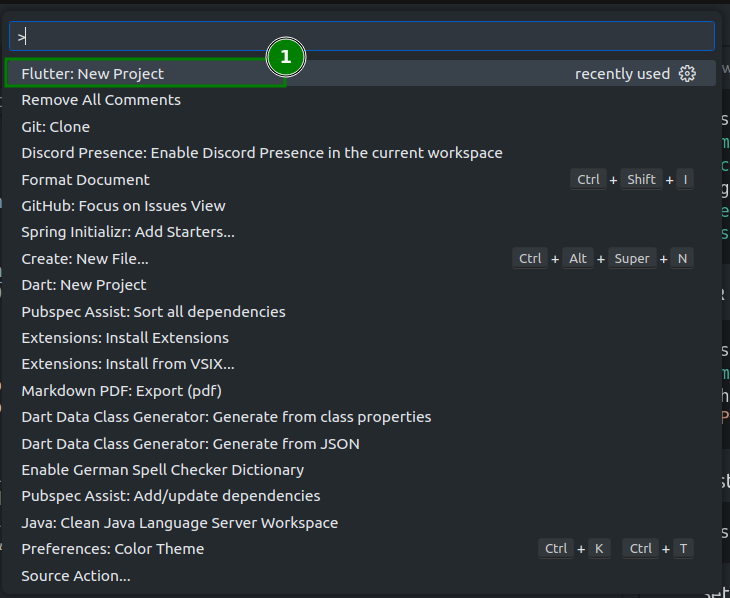This screenshot has width=730, height=598.
Task: Click the gear icon beside Flutter: New Project
Action: tap(687, 73)
